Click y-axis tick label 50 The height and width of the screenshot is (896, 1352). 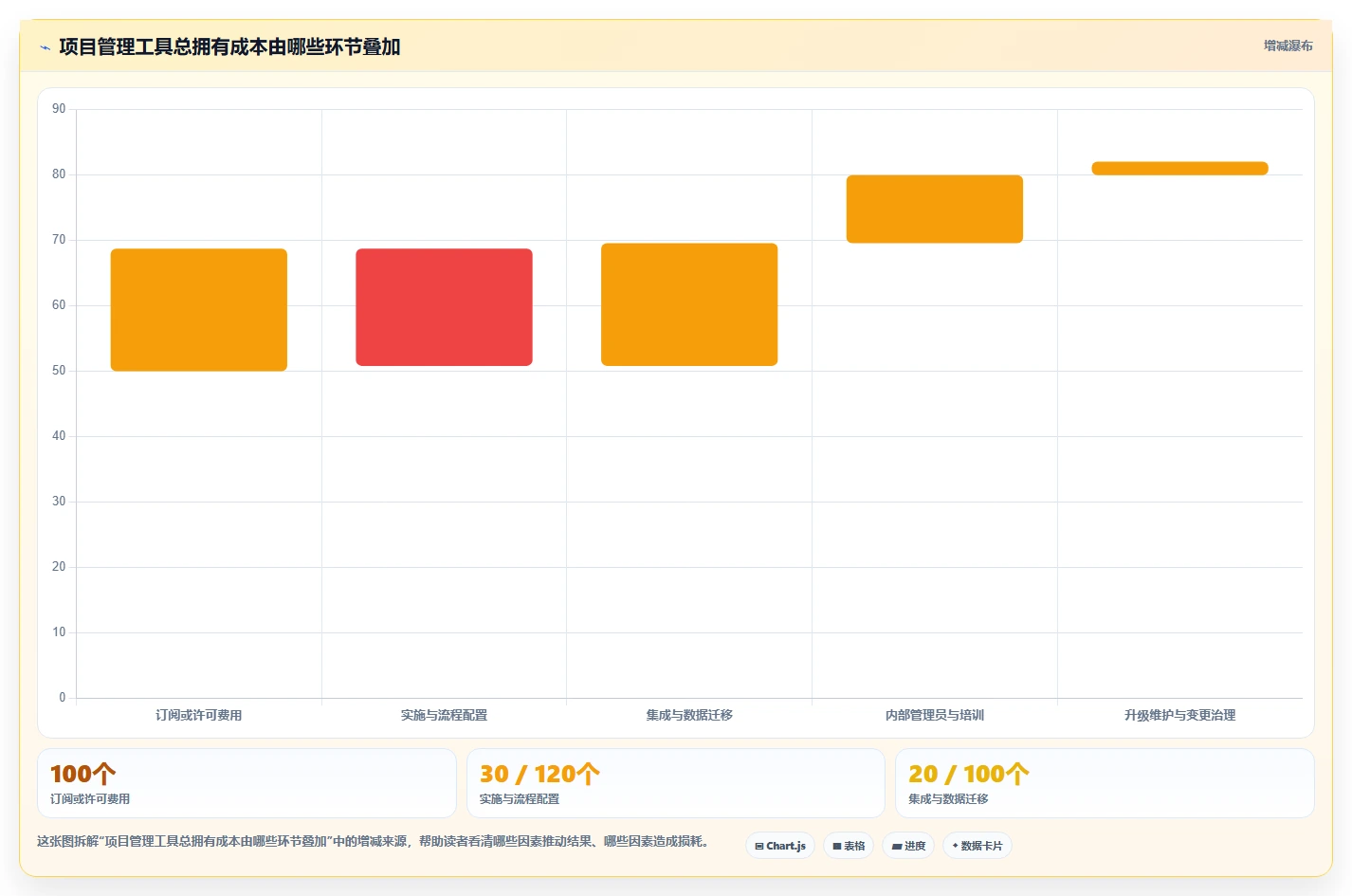coord(59,371)
